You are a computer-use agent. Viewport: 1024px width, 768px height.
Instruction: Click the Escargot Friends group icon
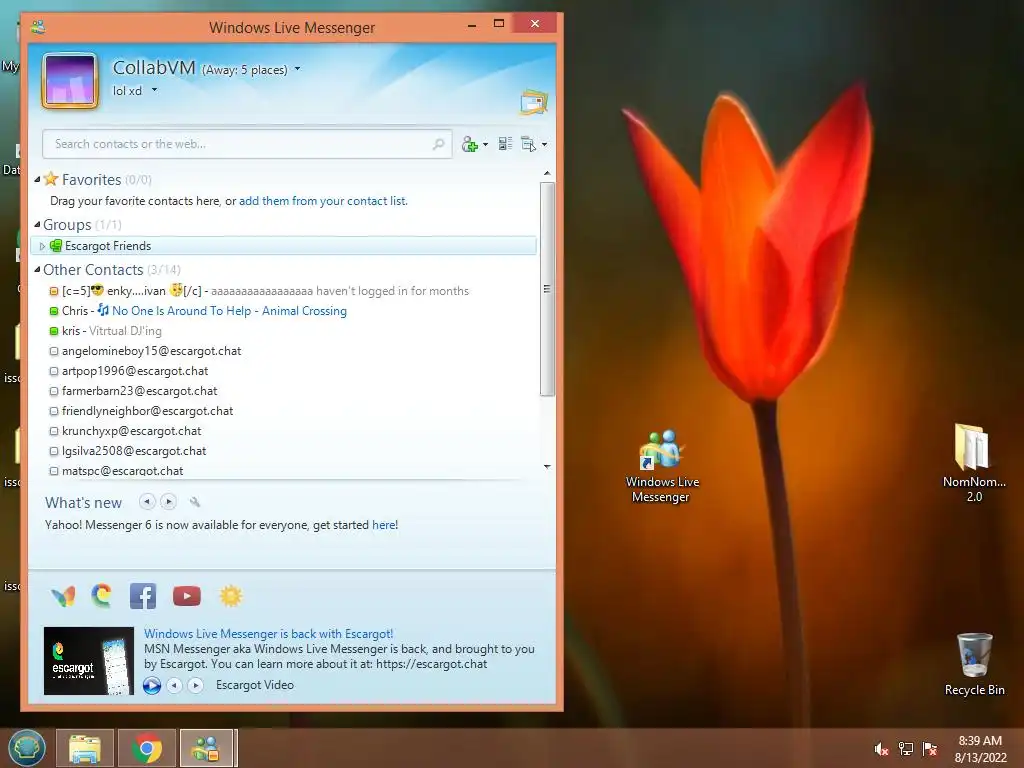coord(56,246)
